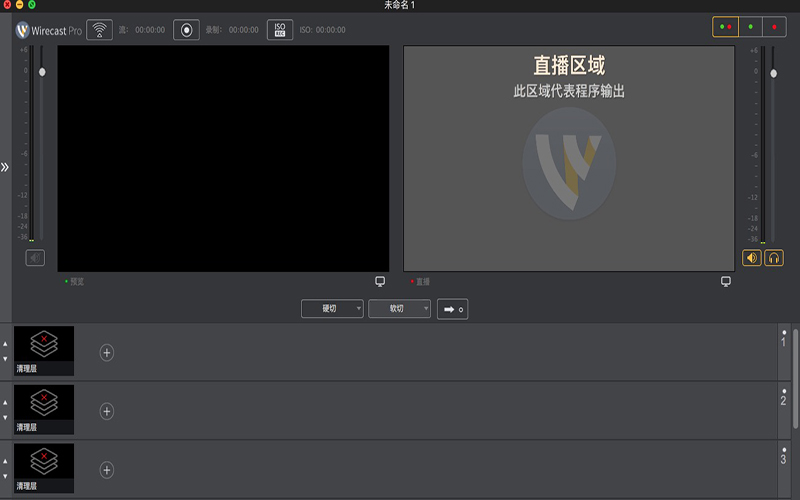Click the 直播区域 live output area

coord(569,158)
